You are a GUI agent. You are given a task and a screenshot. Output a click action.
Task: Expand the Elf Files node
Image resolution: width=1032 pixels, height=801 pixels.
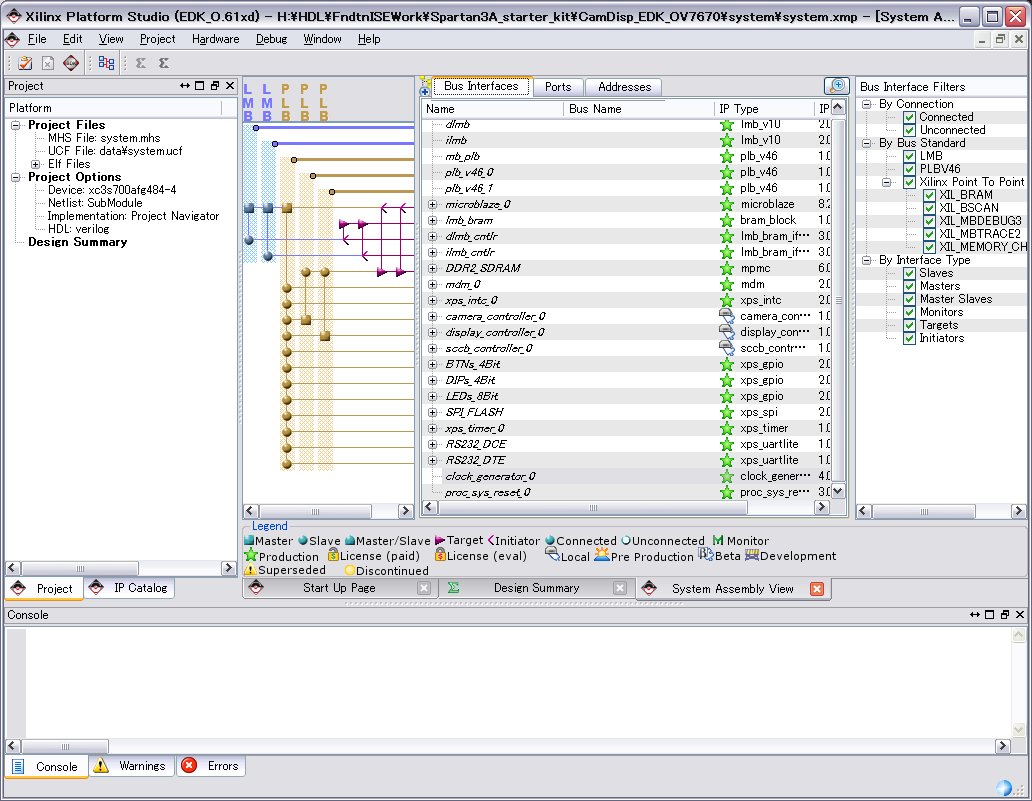tap(36, 164)
